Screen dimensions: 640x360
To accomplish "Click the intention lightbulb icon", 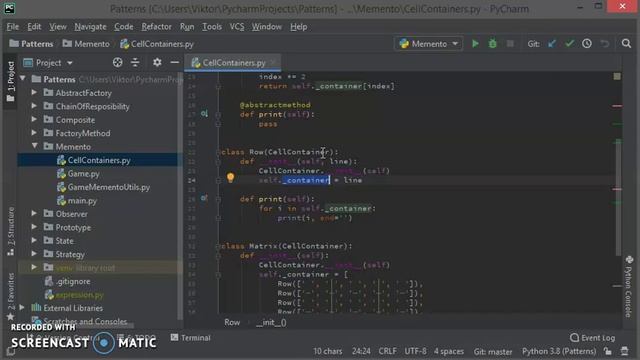I will coord(230,178).
